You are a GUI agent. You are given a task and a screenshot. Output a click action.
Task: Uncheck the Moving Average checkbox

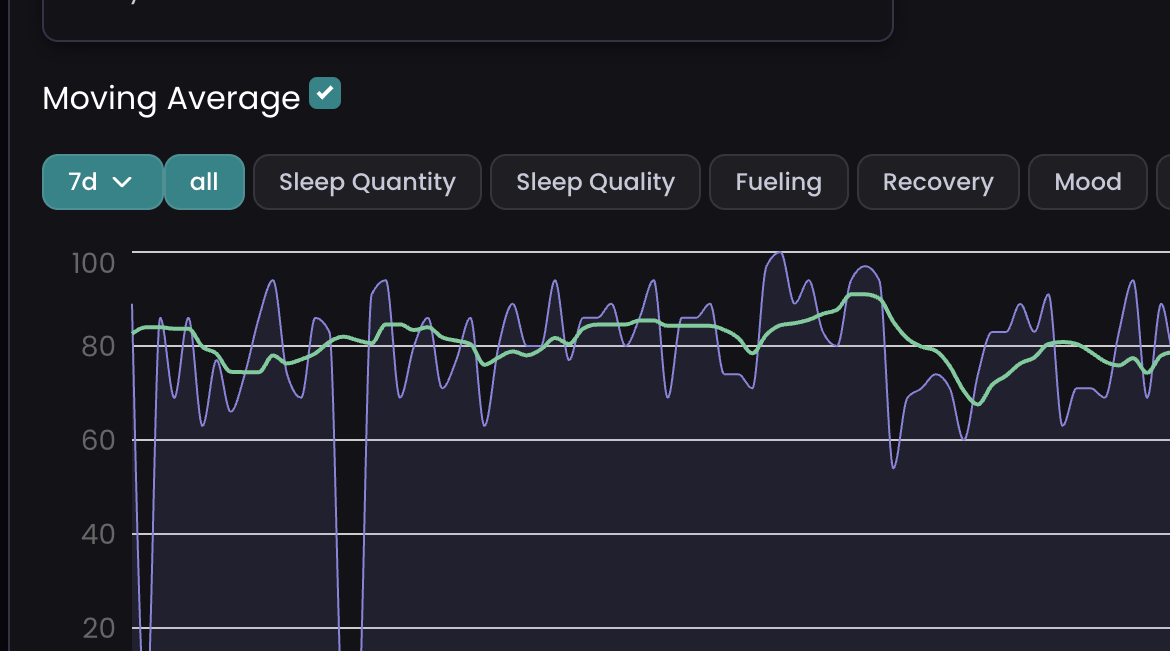[x=325, y=93]
